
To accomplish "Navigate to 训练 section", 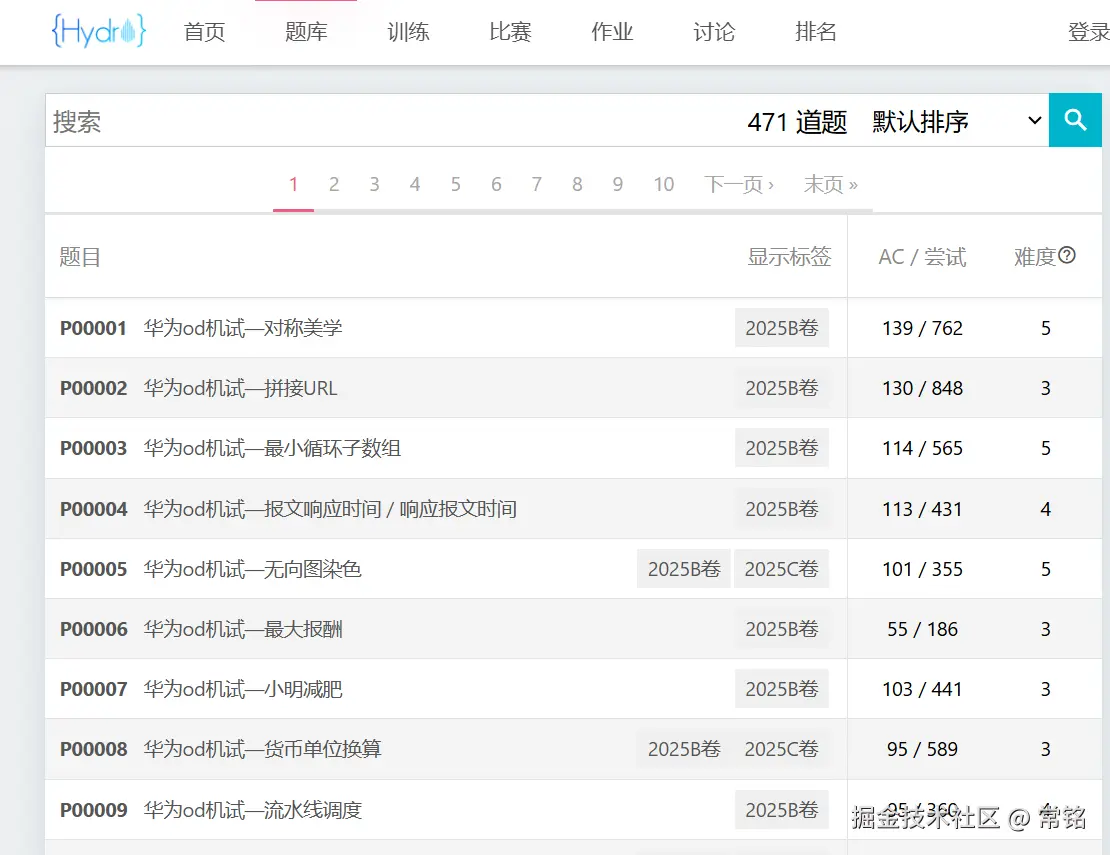I will 407,31.
